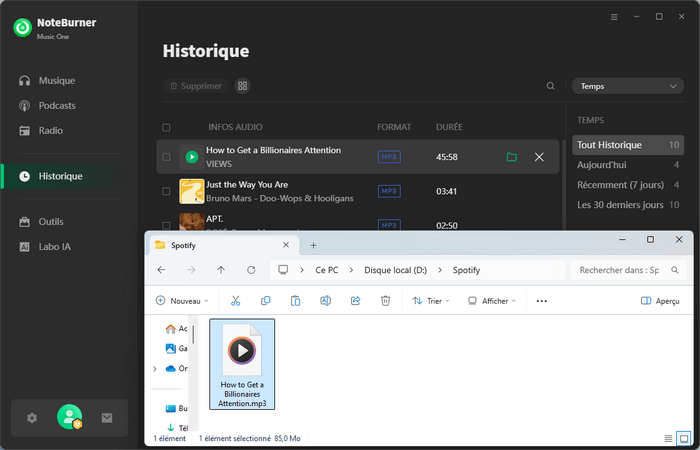This screenshot has height=450, width=700.
Task: Switch to grid view in Historique toolbar
Action: 242,86
